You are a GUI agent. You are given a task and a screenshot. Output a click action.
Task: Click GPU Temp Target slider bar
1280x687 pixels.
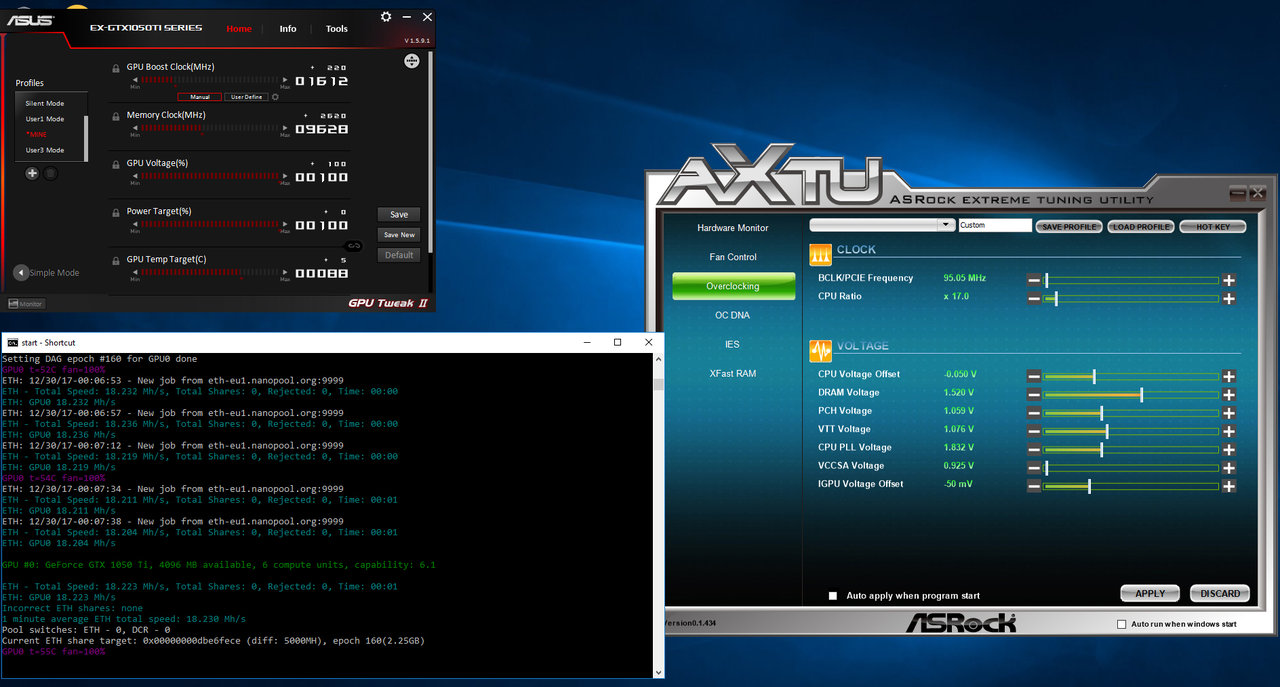click(x=211, y=272)
